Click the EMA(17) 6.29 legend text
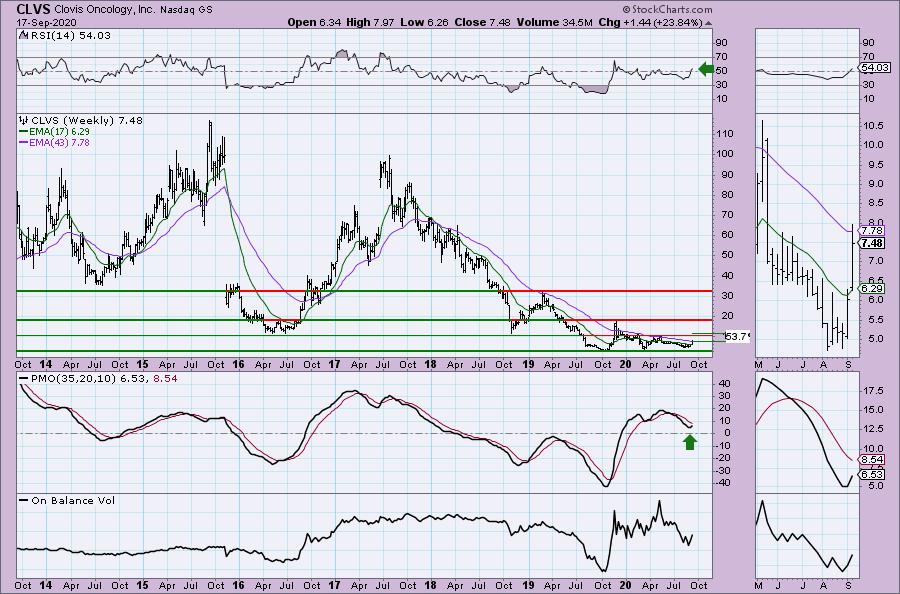The width and height of the screenshot is (900, 594). (59, 131)
